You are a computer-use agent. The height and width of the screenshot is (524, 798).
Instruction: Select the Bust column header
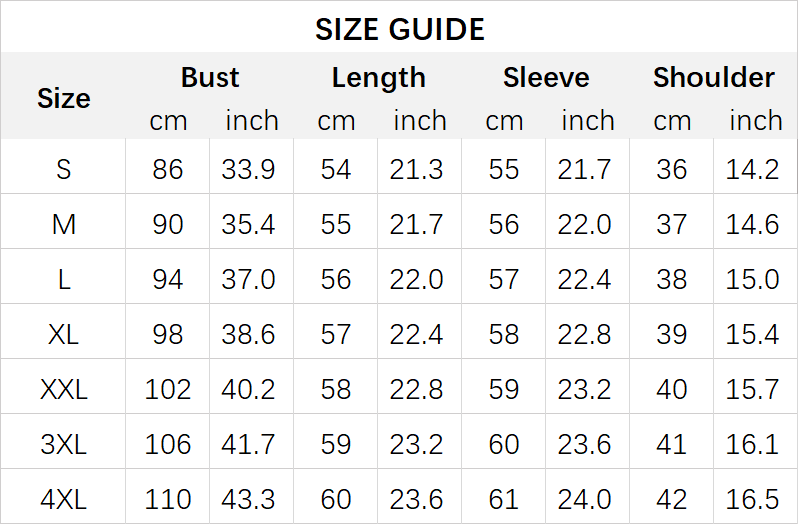point(210,78)
